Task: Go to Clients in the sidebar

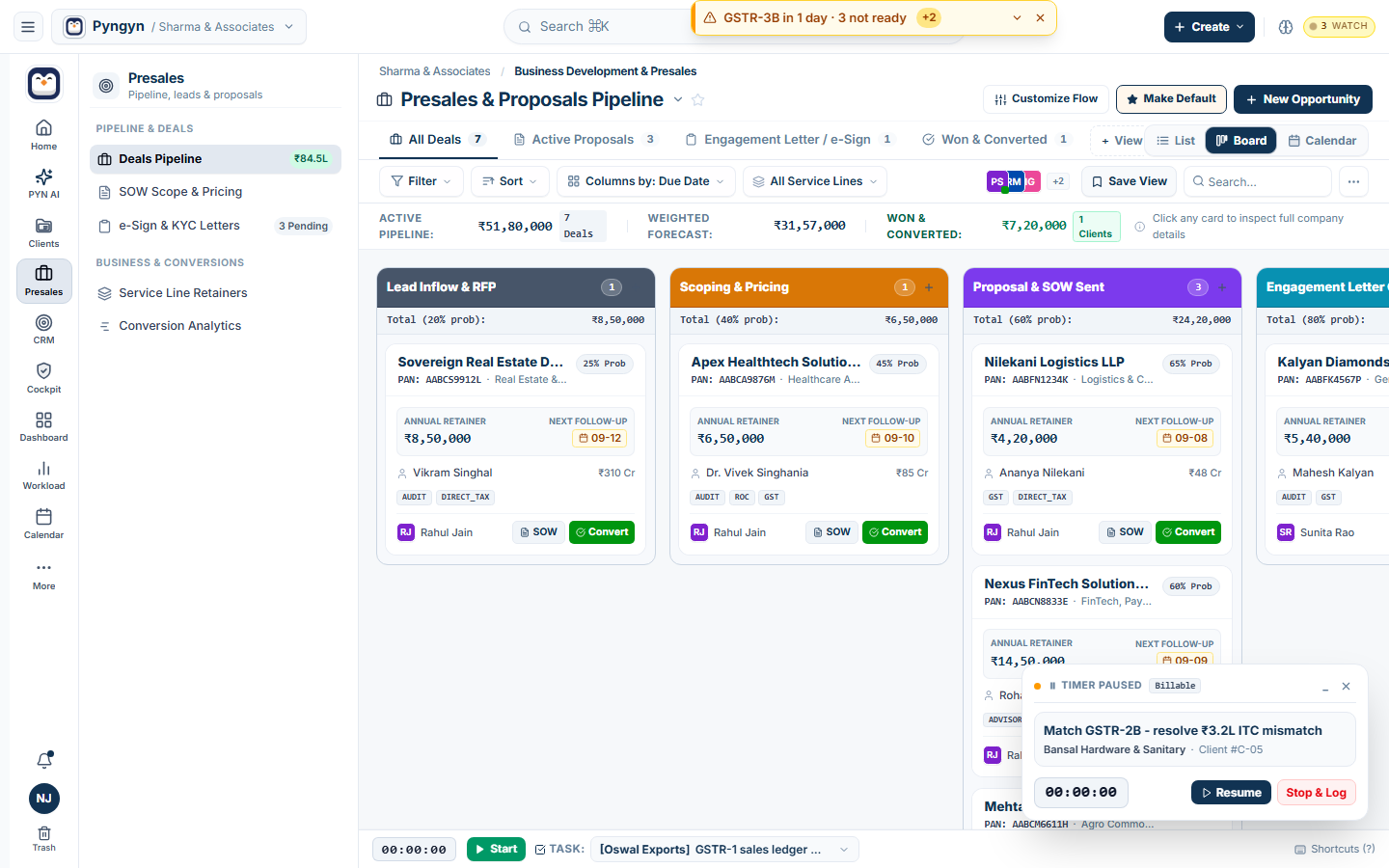Action: tap(43, 232)
